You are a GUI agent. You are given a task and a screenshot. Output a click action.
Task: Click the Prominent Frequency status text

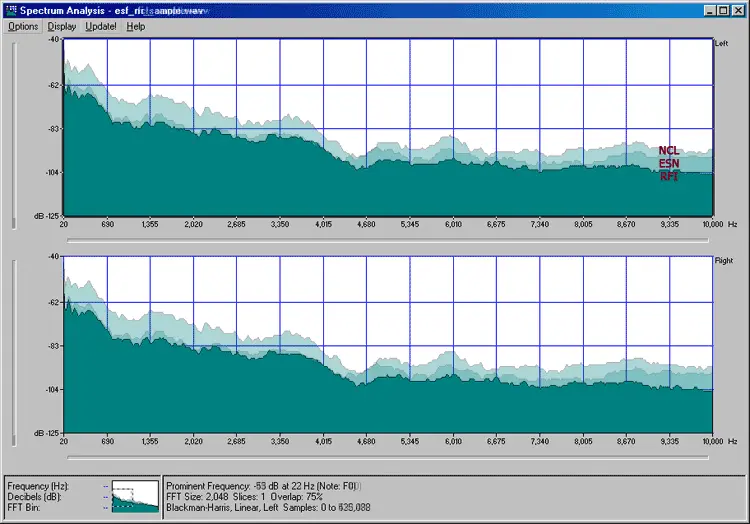[263, 486]
